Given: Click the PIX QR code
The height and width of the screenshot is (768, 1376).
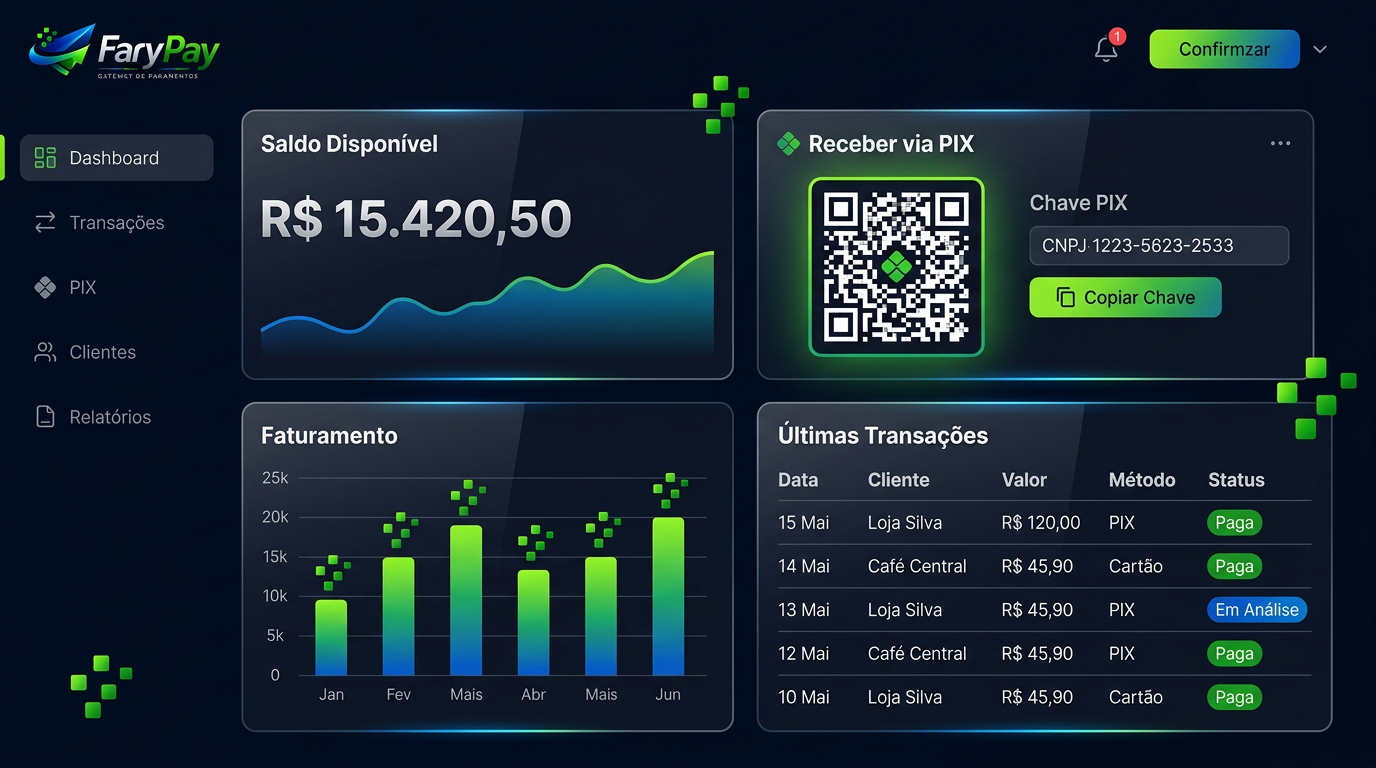Looking at the screenshot, I should (895, 267).
